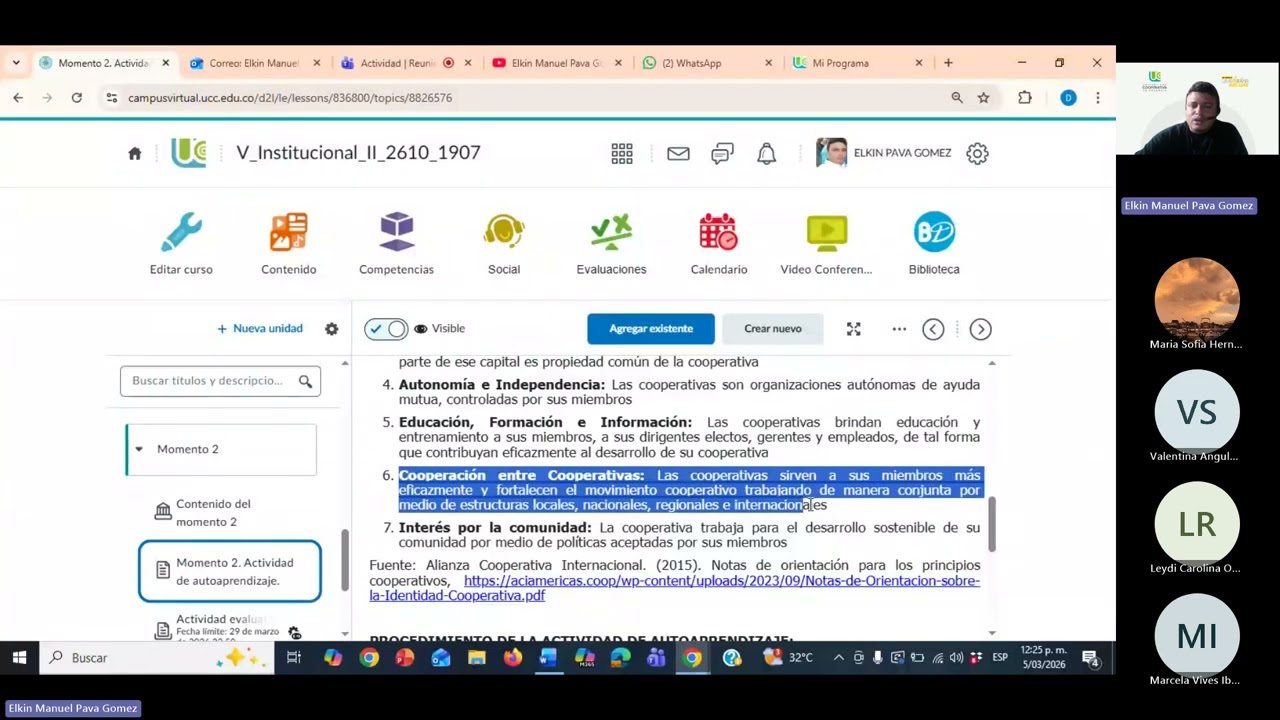Image resolution: width=1280 pixels, height=720 pixels.
Task: Open Task View on the taskbar
Action: pos(293,657)
